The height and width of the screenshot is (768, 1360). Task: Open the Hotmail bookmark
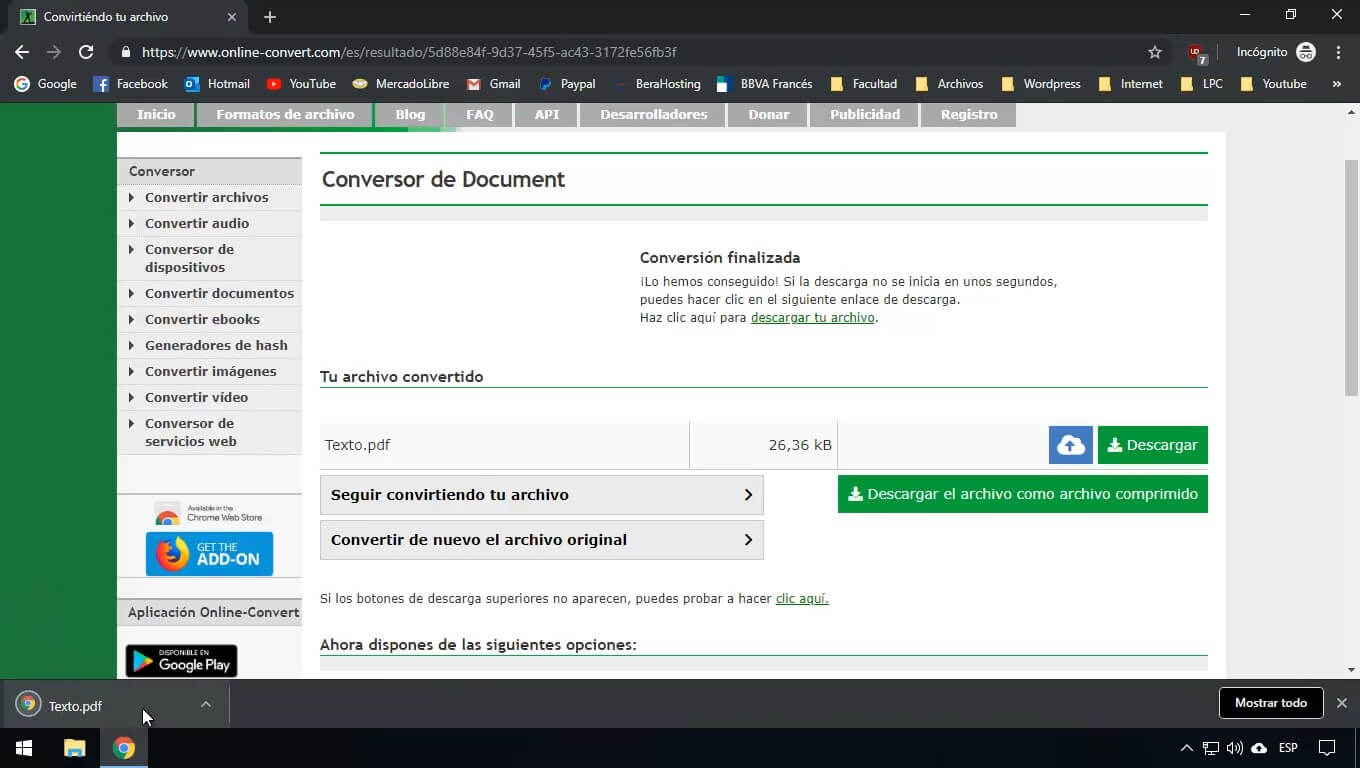click(217, 84)
